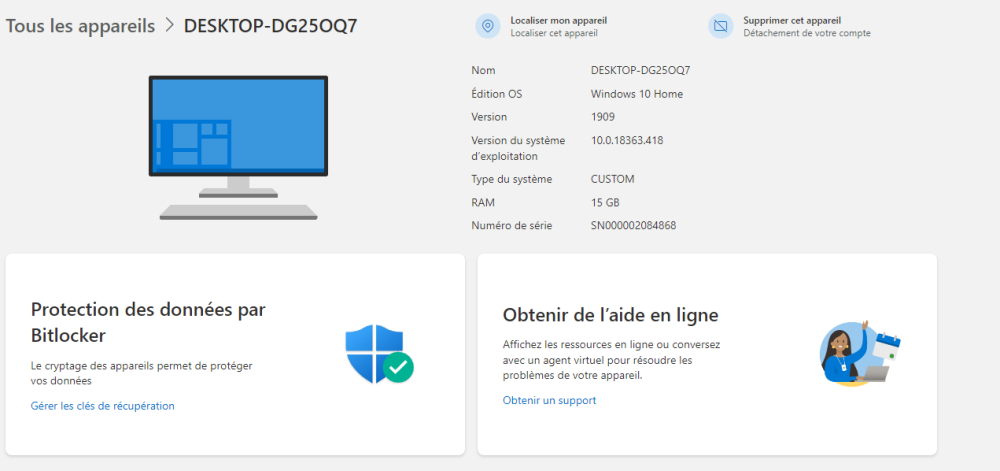Click the Le cryptage des appareils description
The height and width of the screenshot is (471, 1000).
pyautogui.click(x=142, y=373)
